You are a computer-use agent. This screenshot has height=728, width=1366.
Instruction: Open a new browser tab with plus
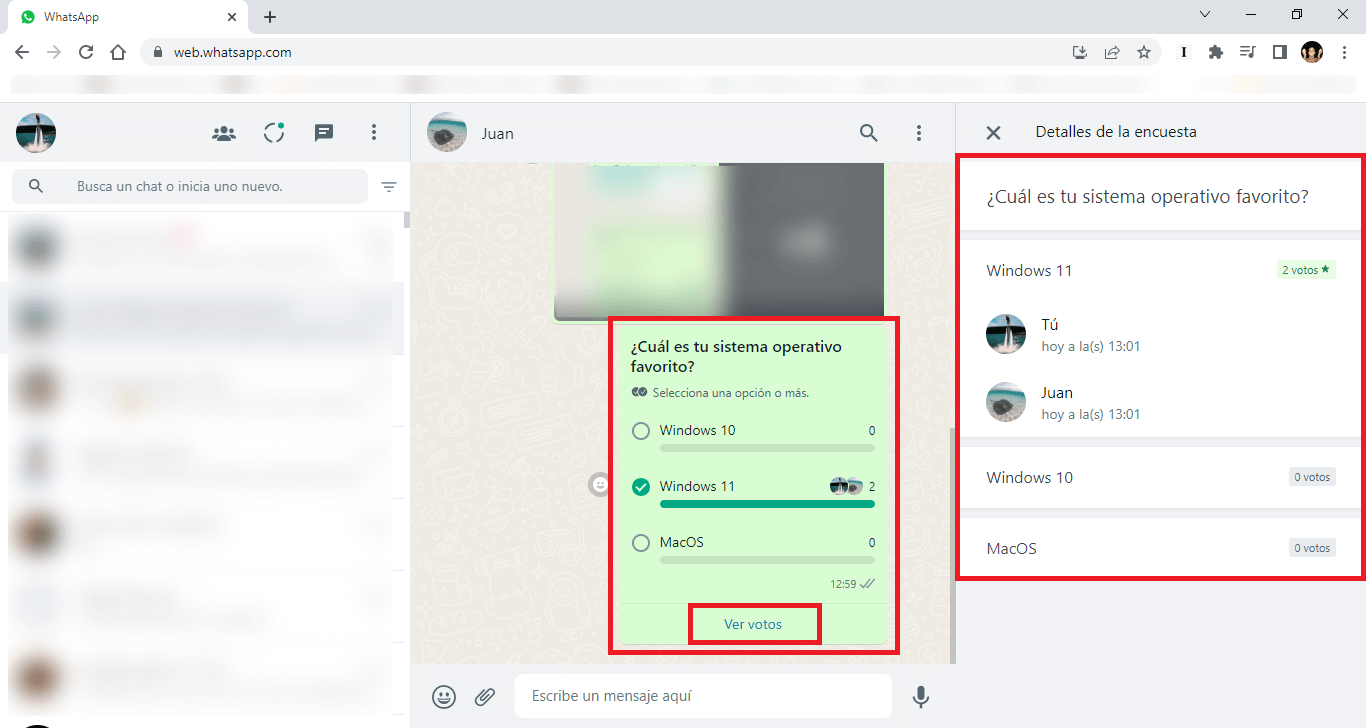pos(270,17)
